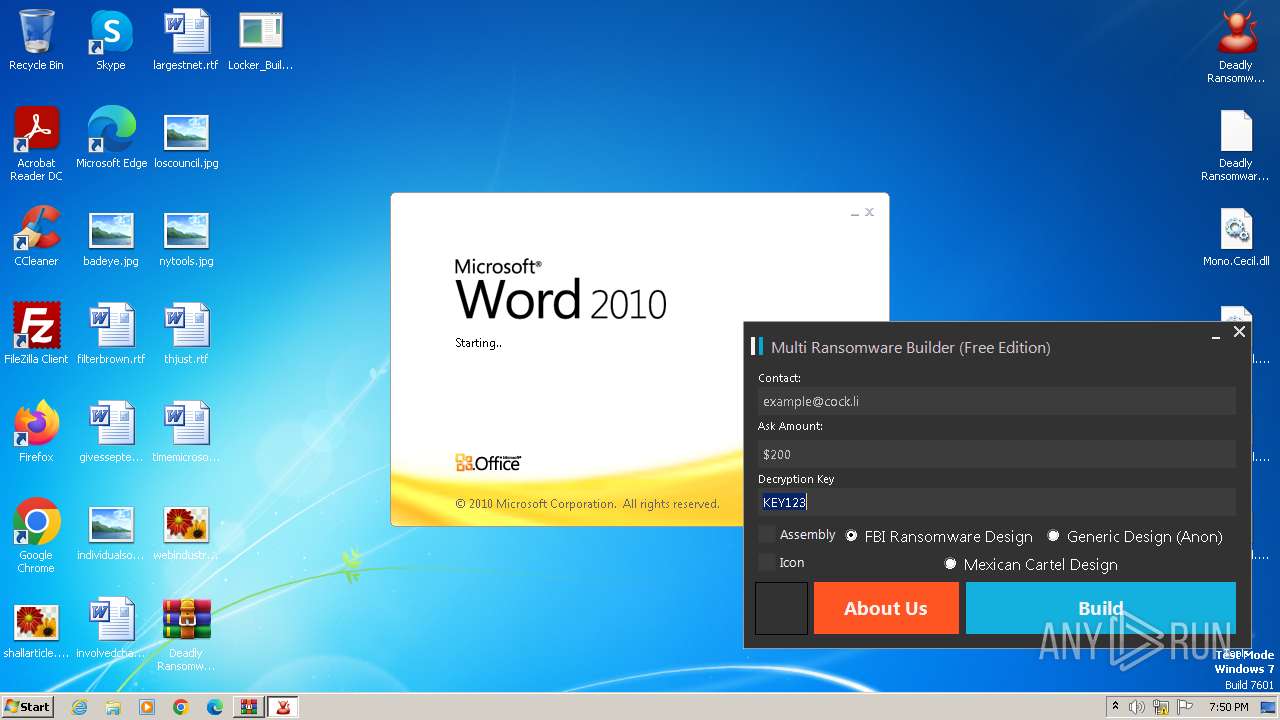Open the Recycle Bin desktop icon
The height and width of the screenshot is (720, 1280).
coord(36,40)
